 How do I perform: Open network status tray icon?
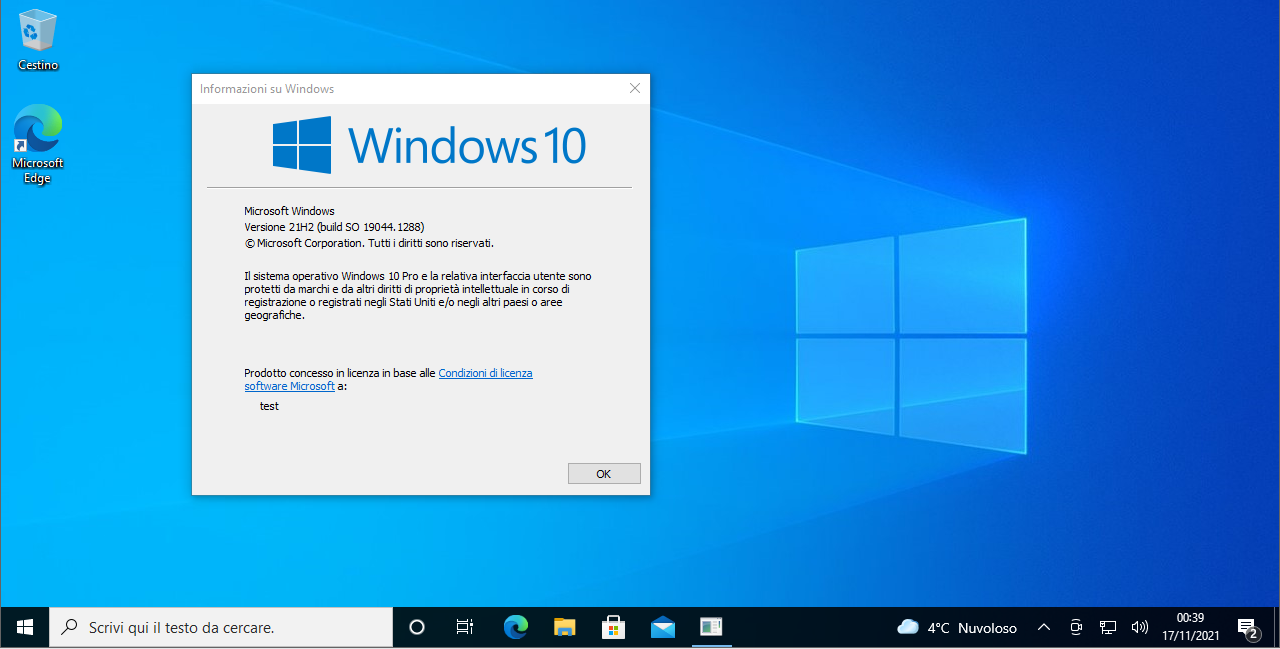point(1108,628)
